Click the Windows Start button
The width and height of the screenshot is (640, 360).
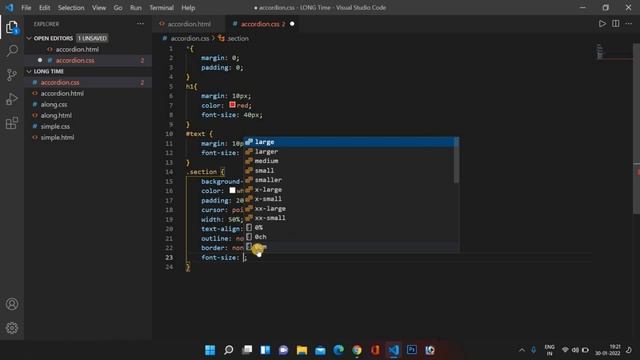(210, 350)
